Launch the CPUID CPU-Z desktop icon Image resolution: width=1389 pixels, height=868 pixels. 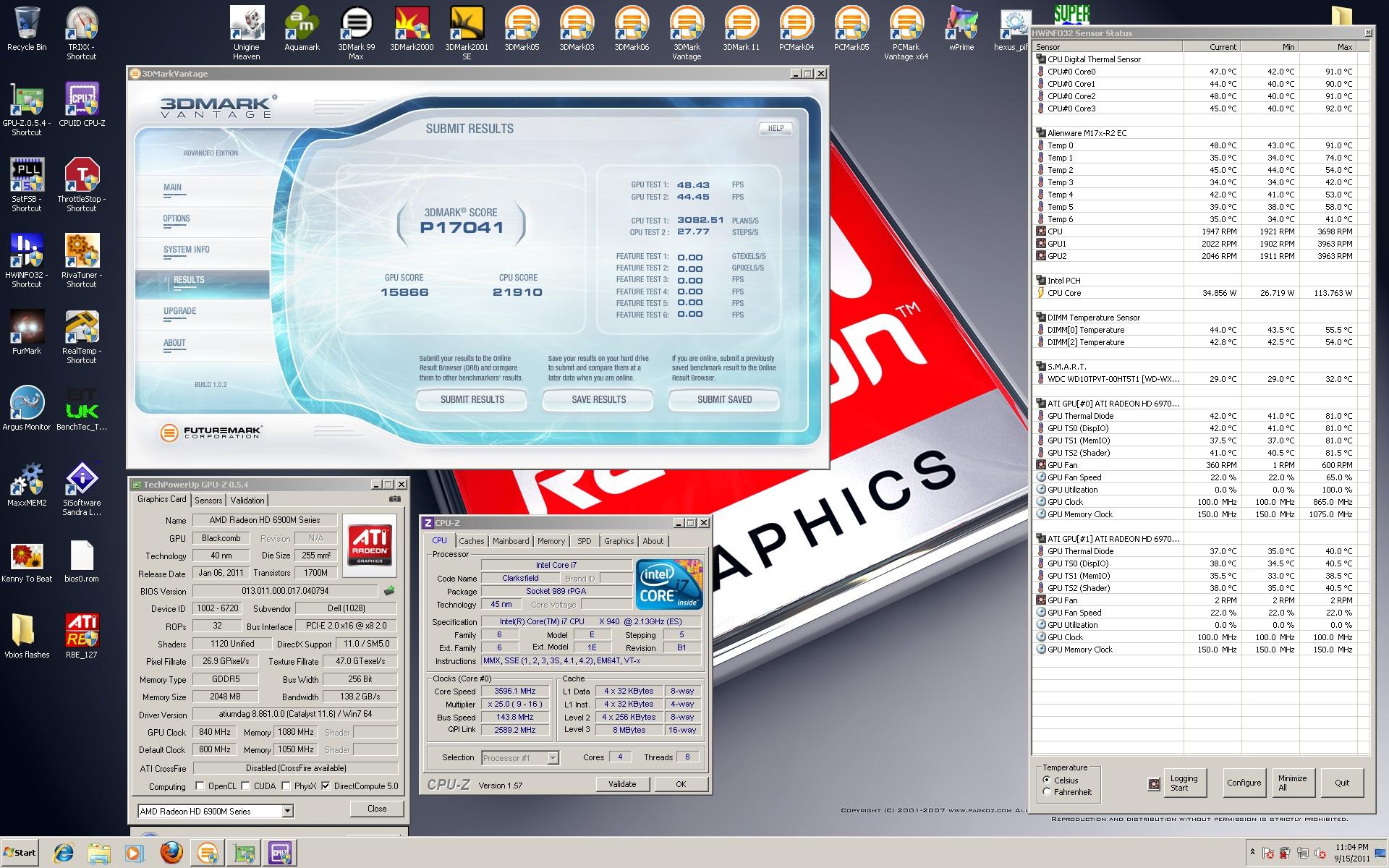coord(82,106)
